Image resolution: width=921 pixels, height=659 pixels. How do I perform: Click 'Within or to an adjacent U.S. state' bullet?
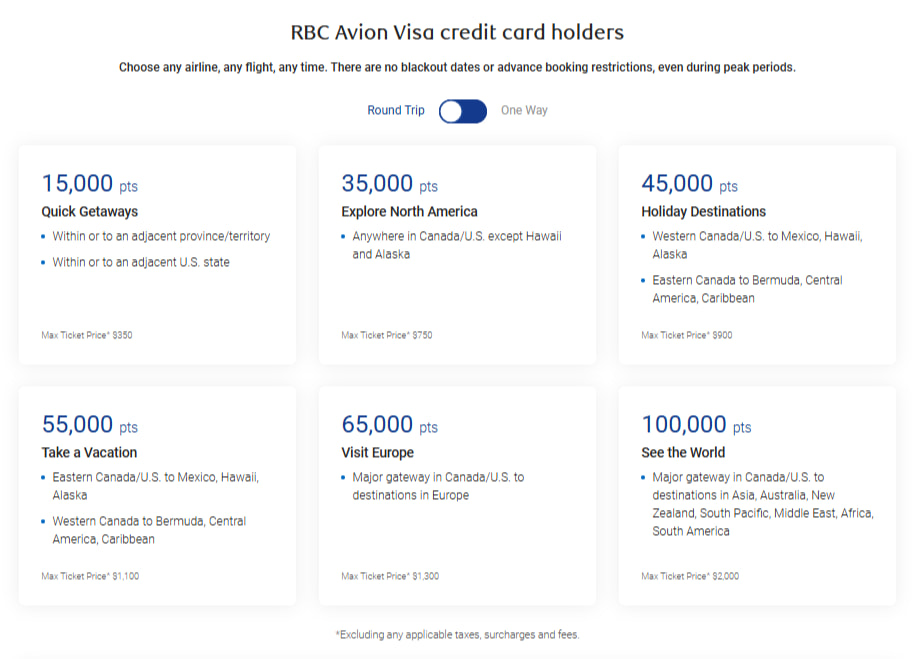(x=141, y=263)
